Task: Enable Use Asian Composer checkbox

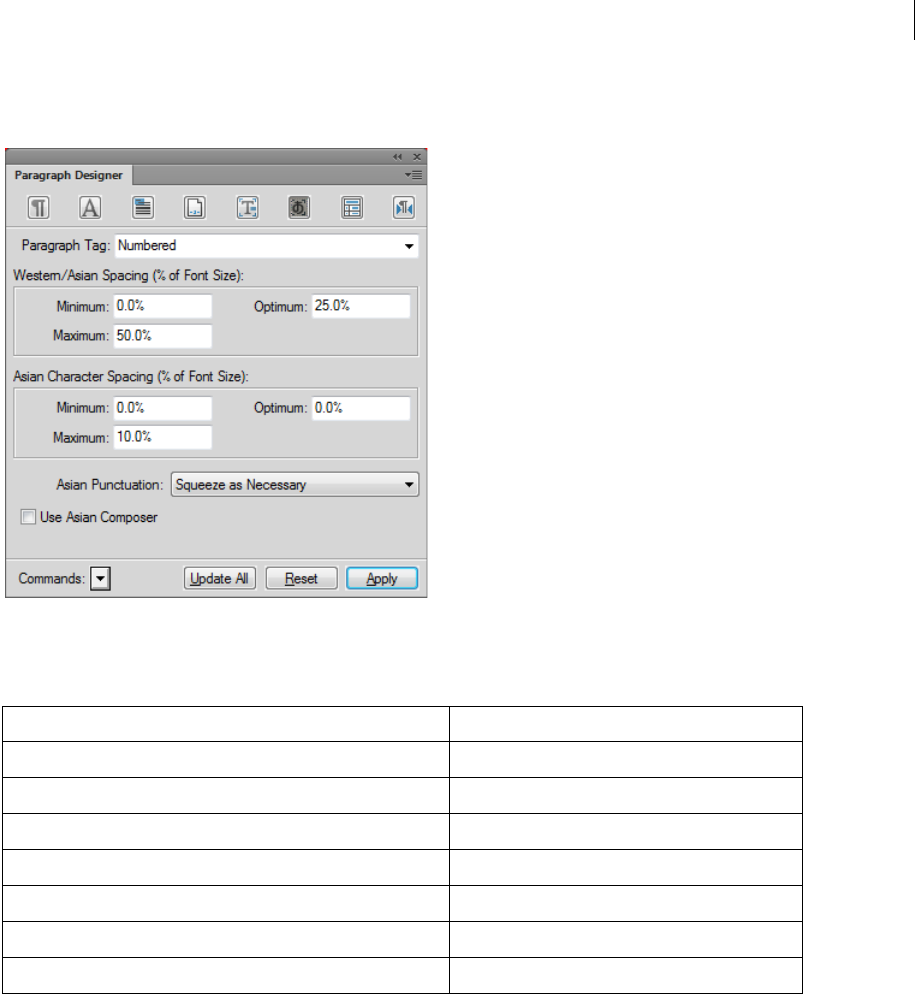Action: point(28,517)
